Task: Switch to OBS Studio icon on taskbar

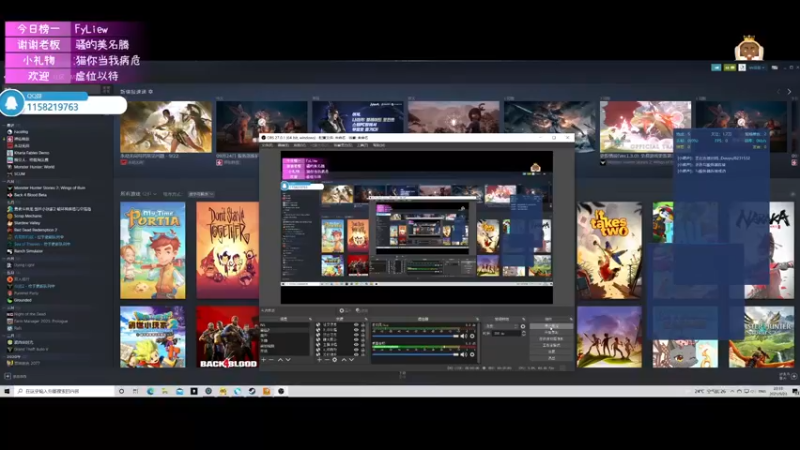Action: (281, 391)
